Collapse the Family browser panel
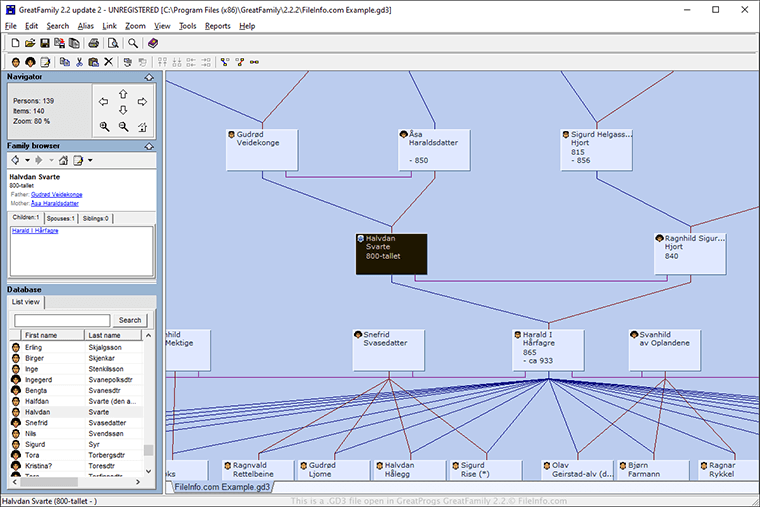Screen dimensions: 760x507 [148, 146]
